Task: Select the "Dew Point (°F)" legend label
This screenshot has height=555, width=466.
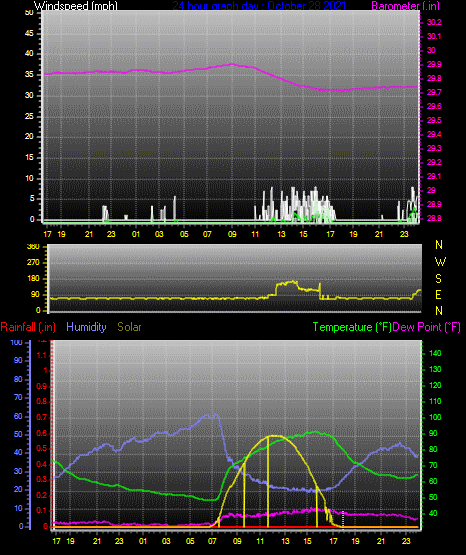Action: click(x=427, y=327)
